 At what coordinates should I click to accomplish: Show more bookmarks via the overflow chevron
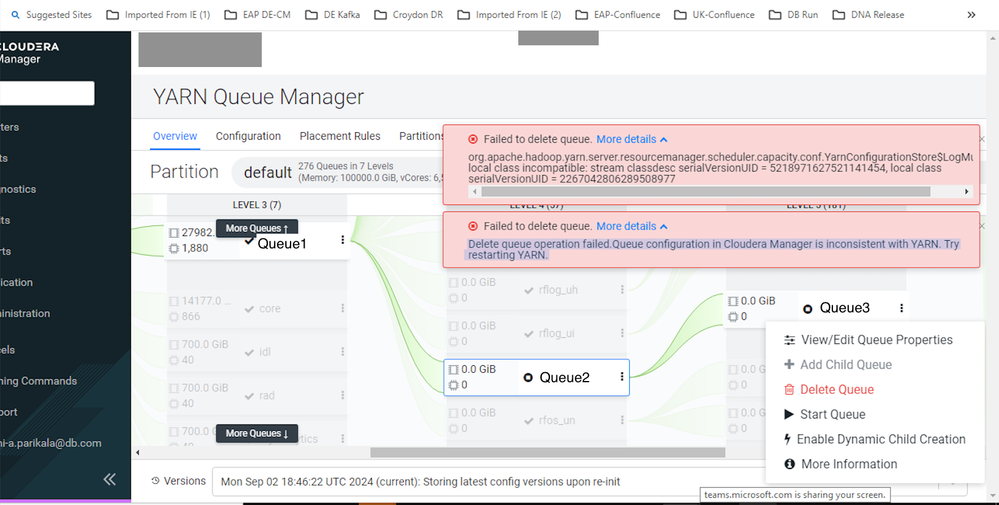(971, 15)
